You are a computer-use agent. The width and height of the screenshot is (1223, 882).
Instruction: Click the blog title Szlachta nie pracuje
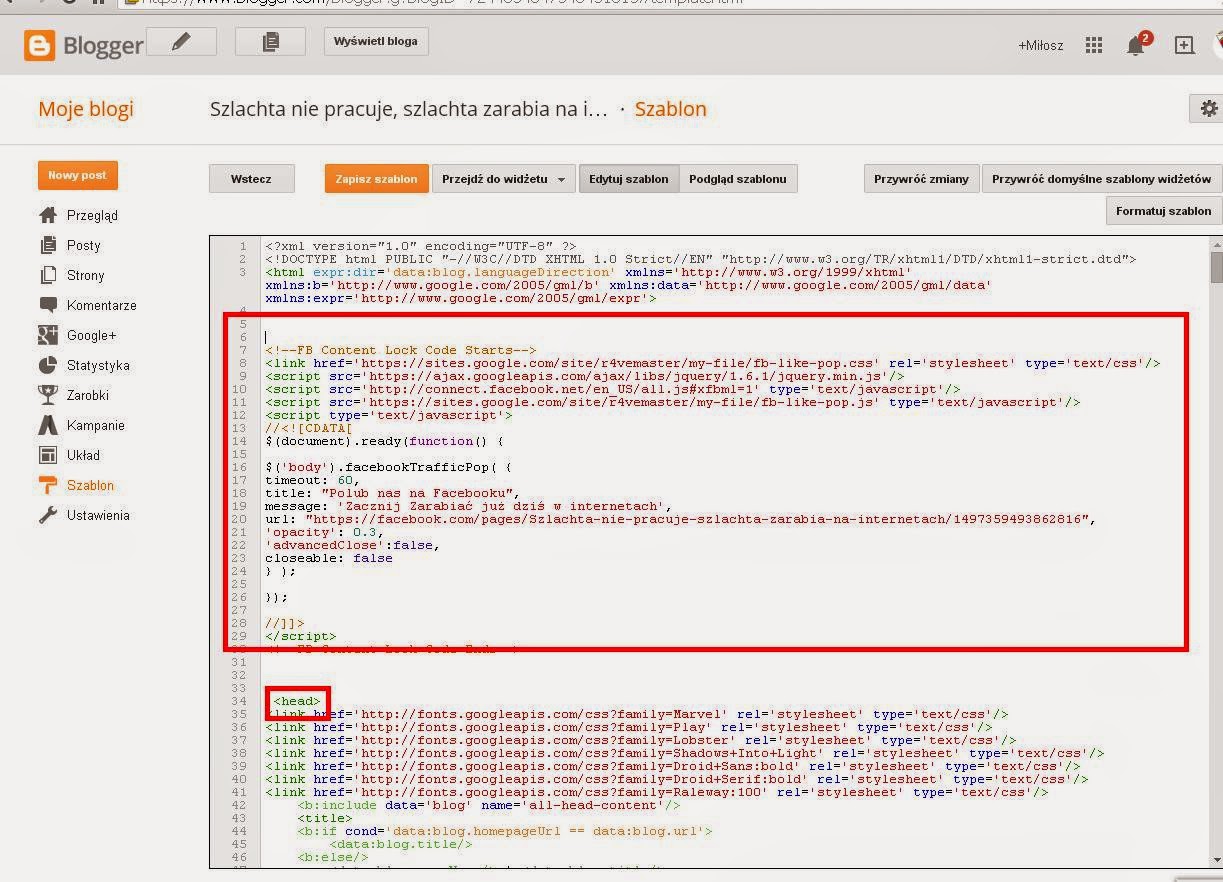[409, 109]
